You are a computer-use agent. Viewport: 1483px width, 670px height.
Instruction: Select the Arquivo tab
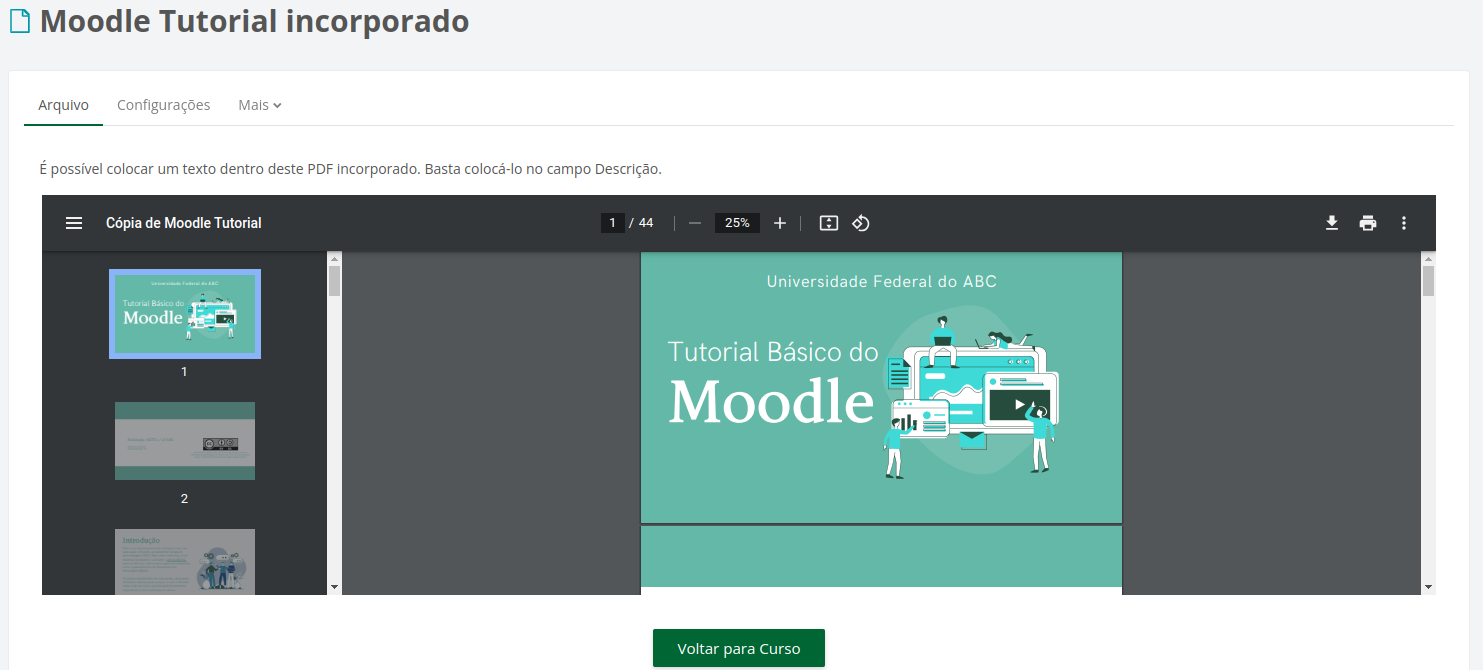[x=62, y=104]
